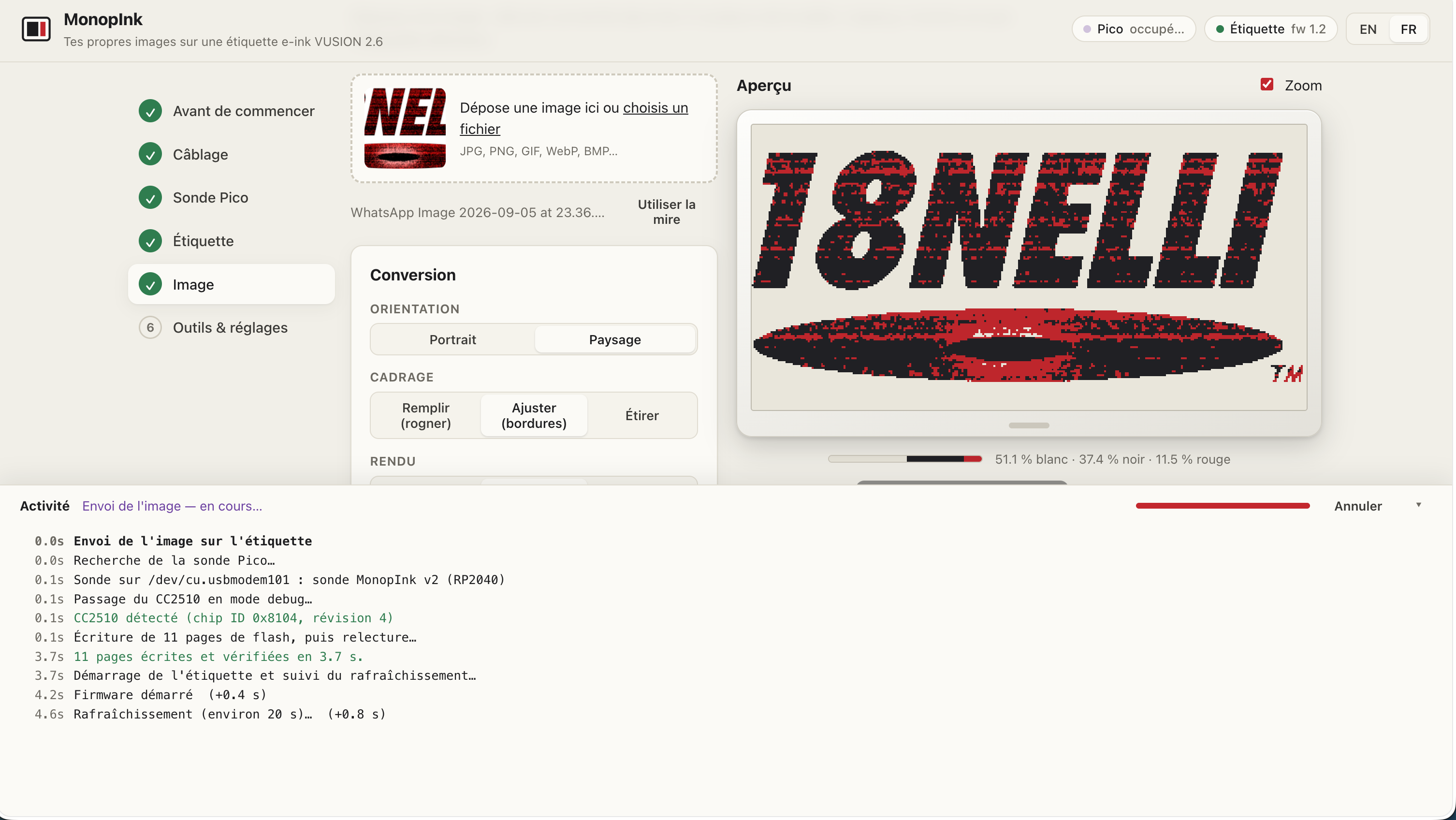Choose Ajuster (bordures) framing
The width and height of the screenshot is (1456, 820).
pos(534,416)
